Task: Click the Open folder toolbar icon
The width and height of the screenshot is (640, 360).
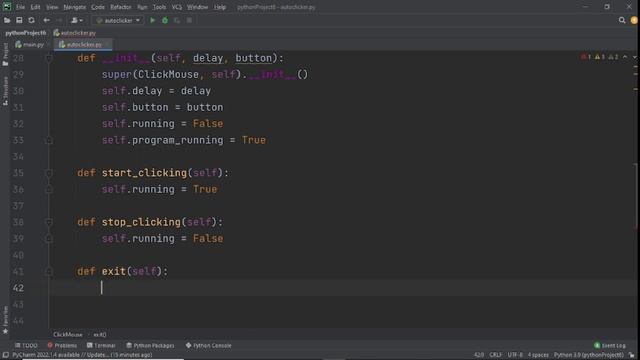Action: point(7,20)
